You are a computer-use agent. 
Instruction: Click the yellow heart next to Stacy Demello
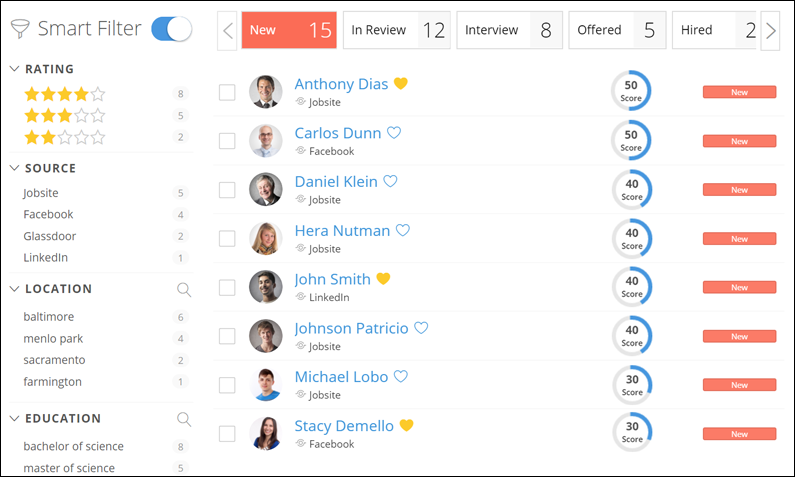pyautogui.click(x=406, y=426)
